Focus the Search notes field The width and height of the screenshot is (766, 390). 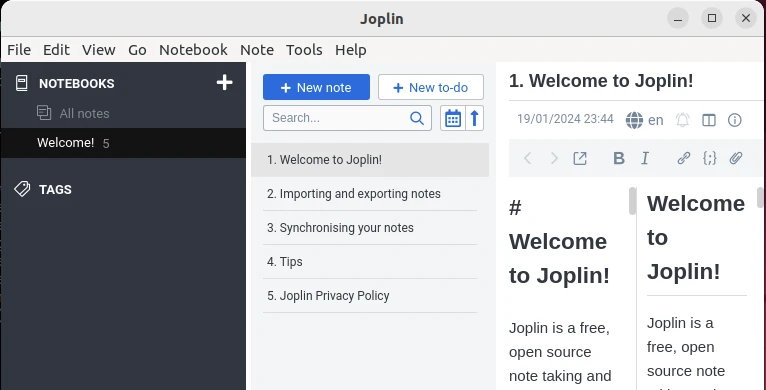(347, 118)
